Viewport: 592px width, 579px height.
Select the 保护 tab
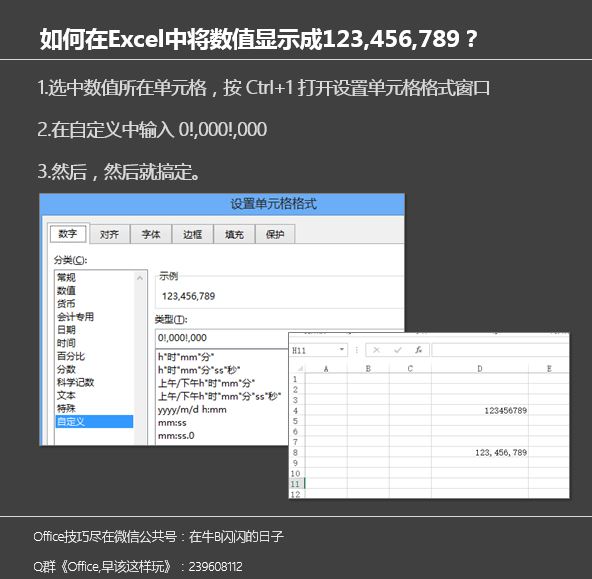point(275,234)
